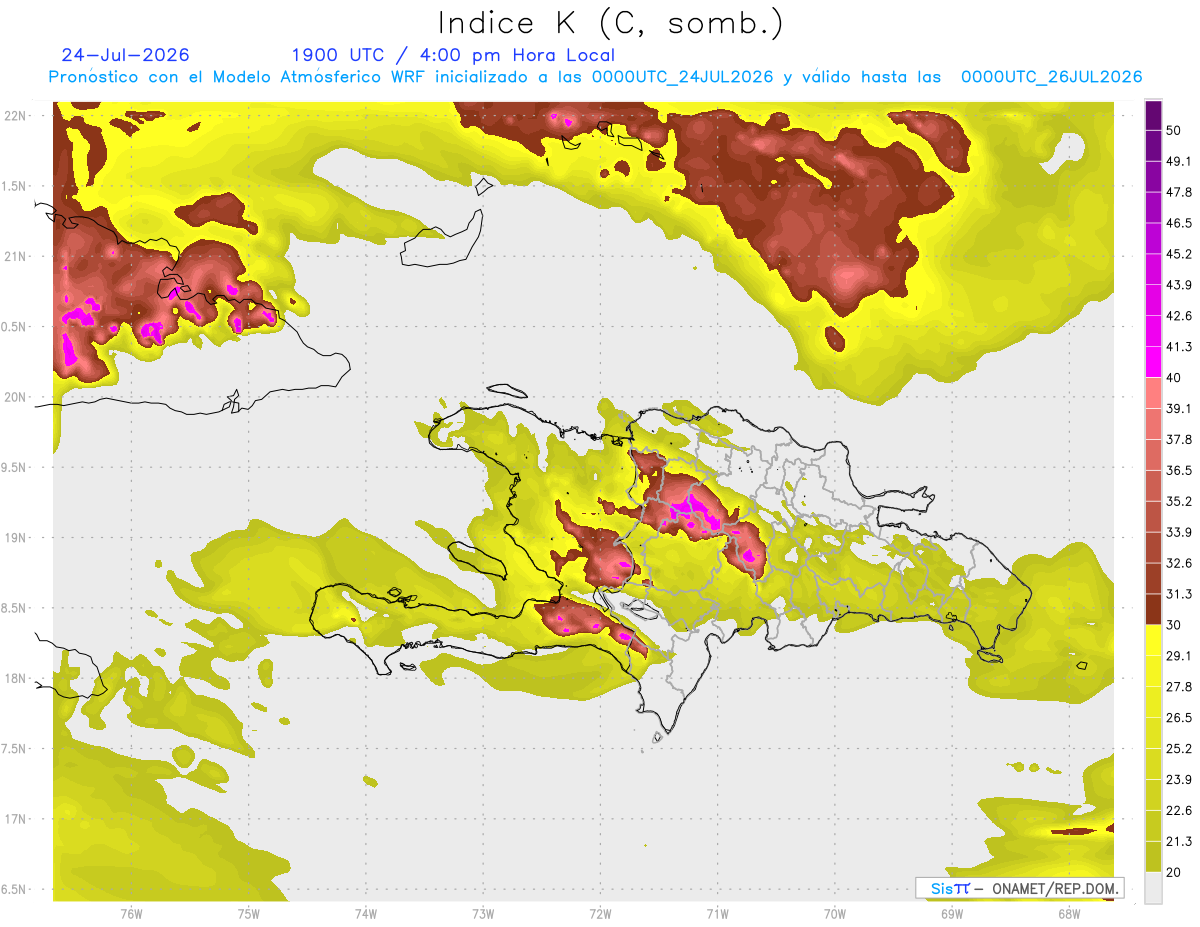This screenshot has height=927, width=1200.
Task: Click the "26.5" value on the color scale
Action: pyautogui.click(x=1178, y=718)
